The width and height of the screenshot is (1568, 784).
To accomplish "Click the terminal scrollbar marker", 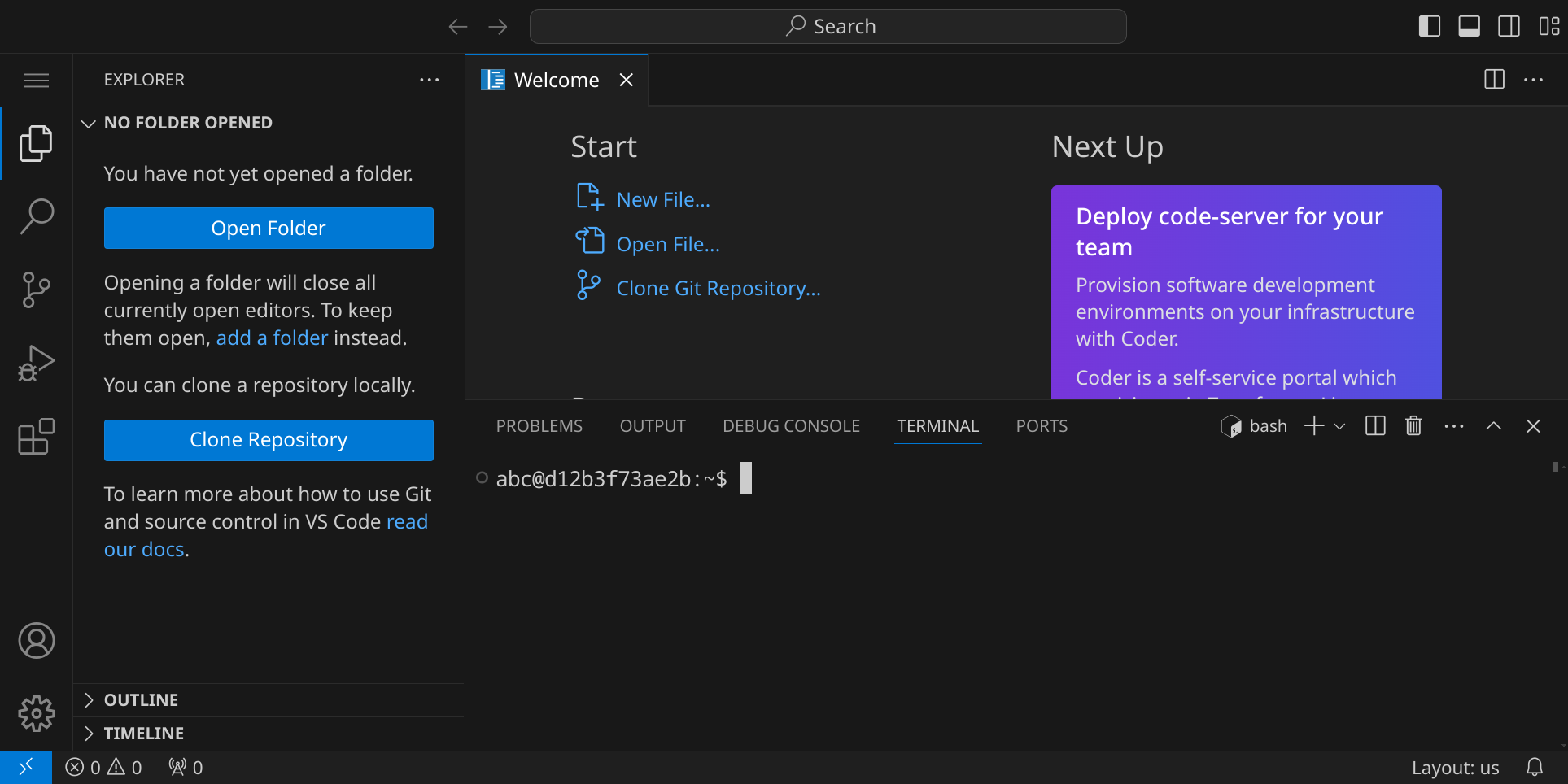I will (1555, 467).
